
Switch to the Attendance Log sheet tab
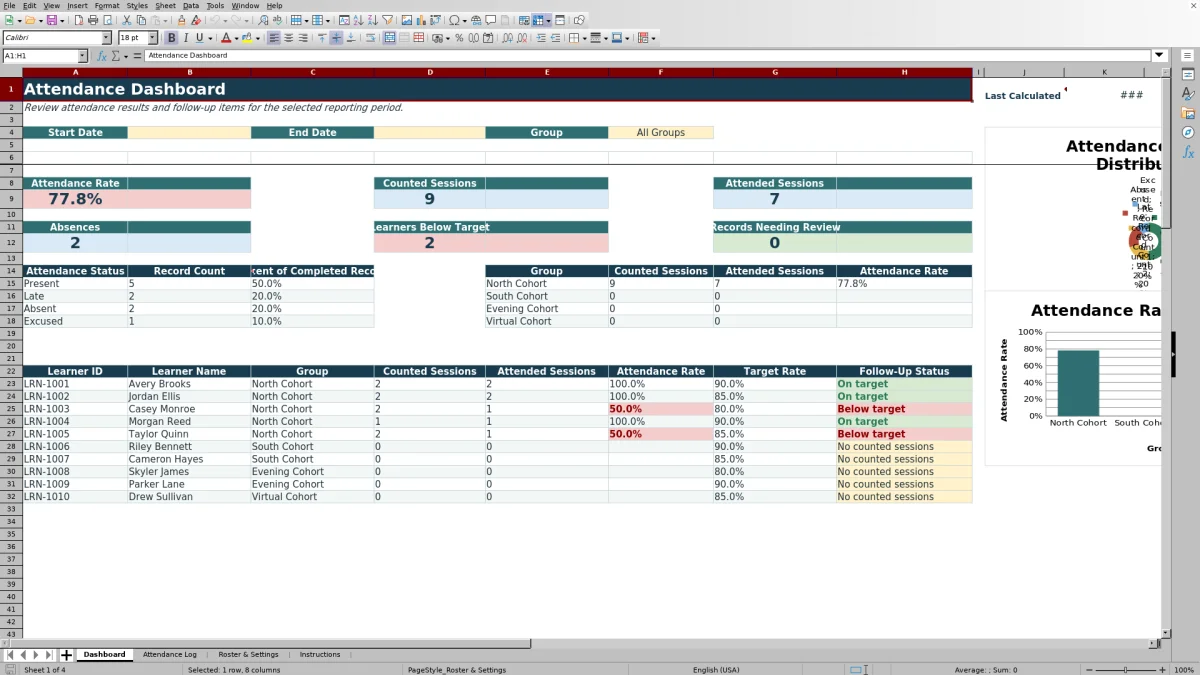coord(170,655)
